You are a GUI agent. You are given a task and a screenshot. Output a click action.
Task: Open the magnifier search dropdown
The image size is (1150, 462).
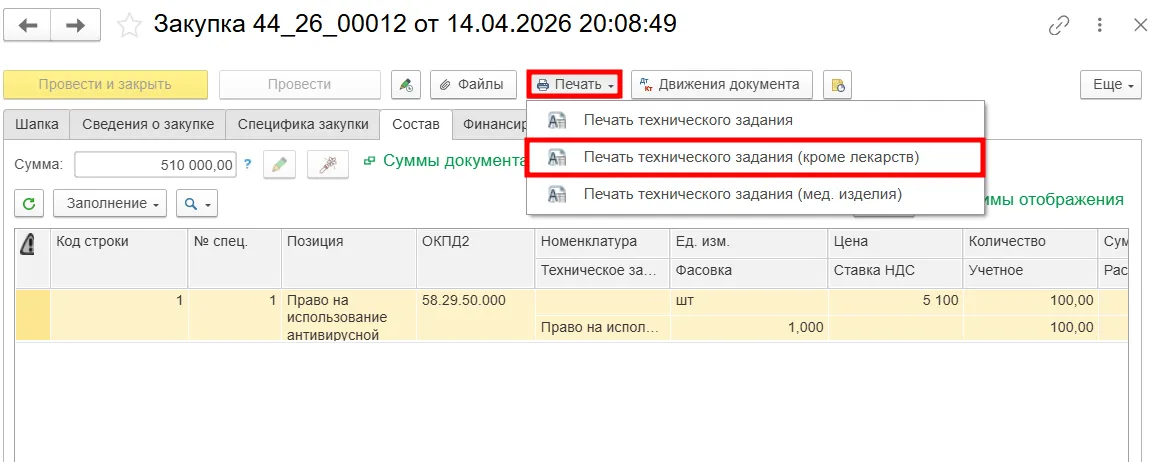[197, 203]
